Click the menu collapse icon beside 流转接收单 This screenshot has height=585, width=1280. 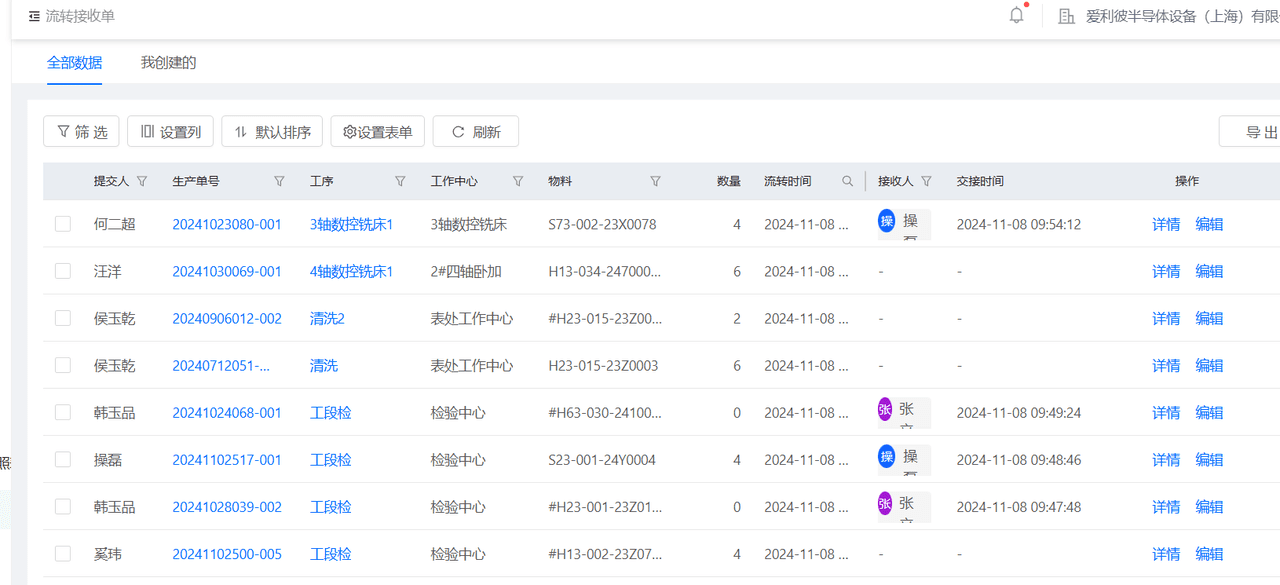34,16
